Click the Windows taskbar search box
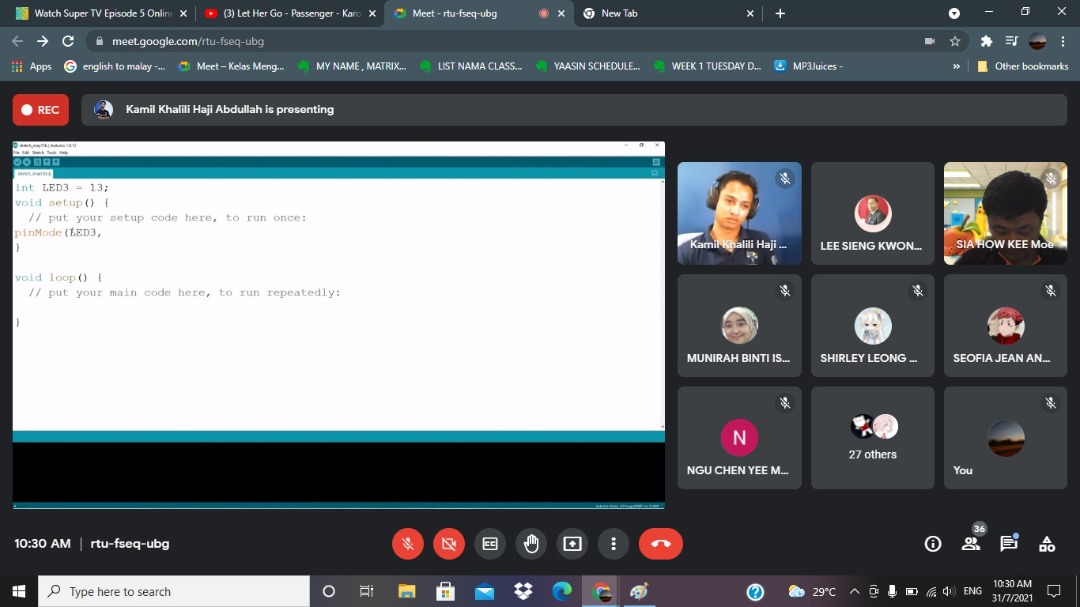The width and height of the screenshot is (1080, 607). 175,592
